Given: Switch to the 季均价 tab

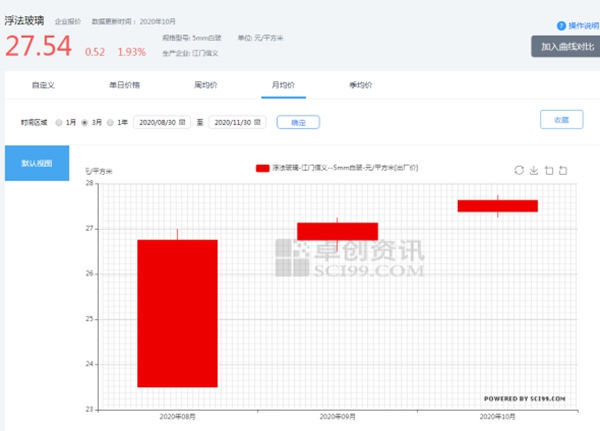Looking at the screenshot, I should tap(360, 85).
